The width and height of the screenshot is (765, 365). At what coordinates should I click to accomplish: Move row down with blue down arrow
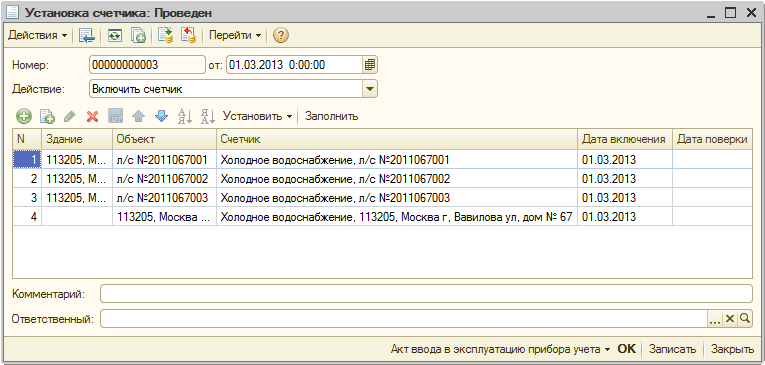161,116
